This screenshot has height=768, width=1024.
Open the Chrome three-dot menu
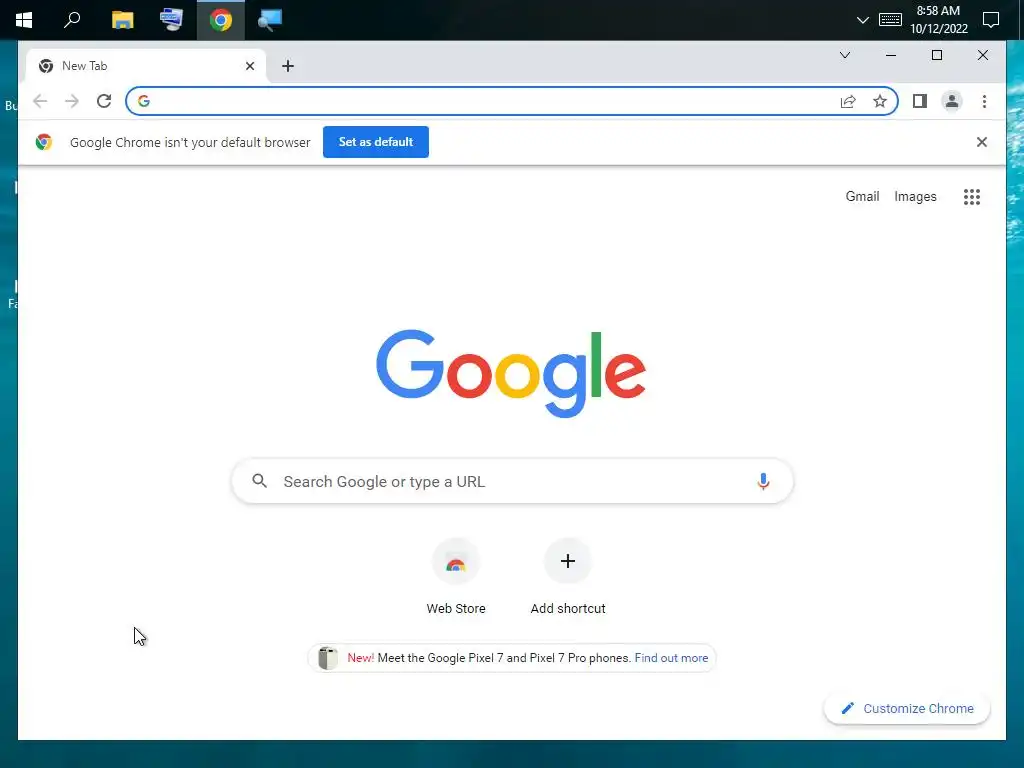pos(984,101)
